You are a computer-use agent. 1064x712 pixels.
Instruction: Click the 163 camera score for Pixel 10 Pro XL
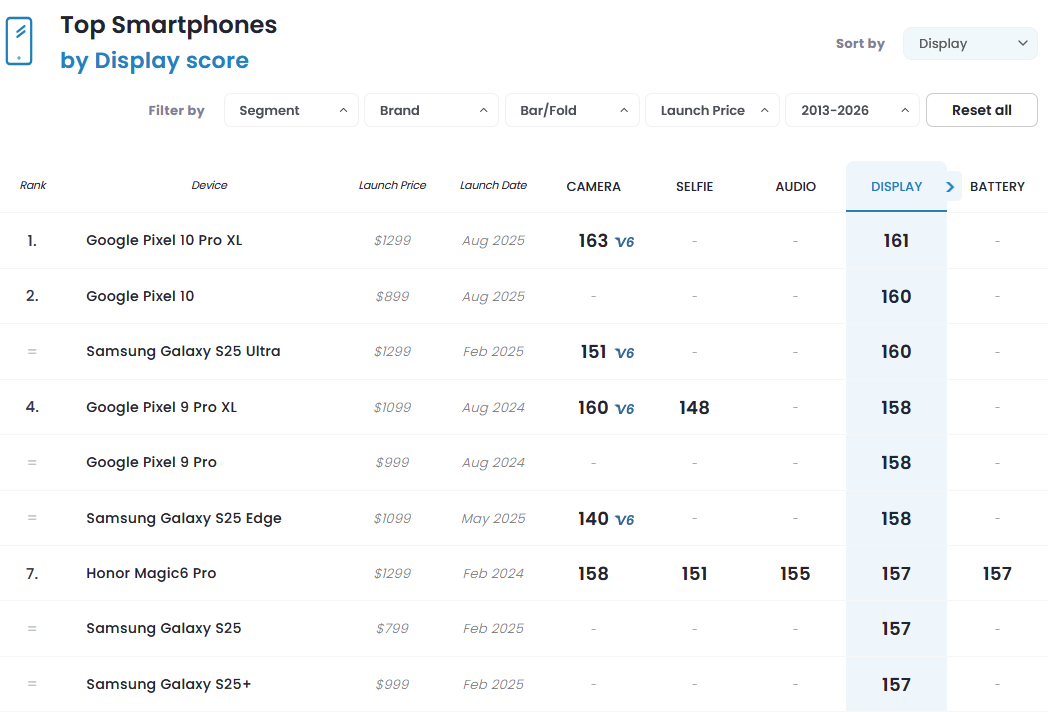593,241
